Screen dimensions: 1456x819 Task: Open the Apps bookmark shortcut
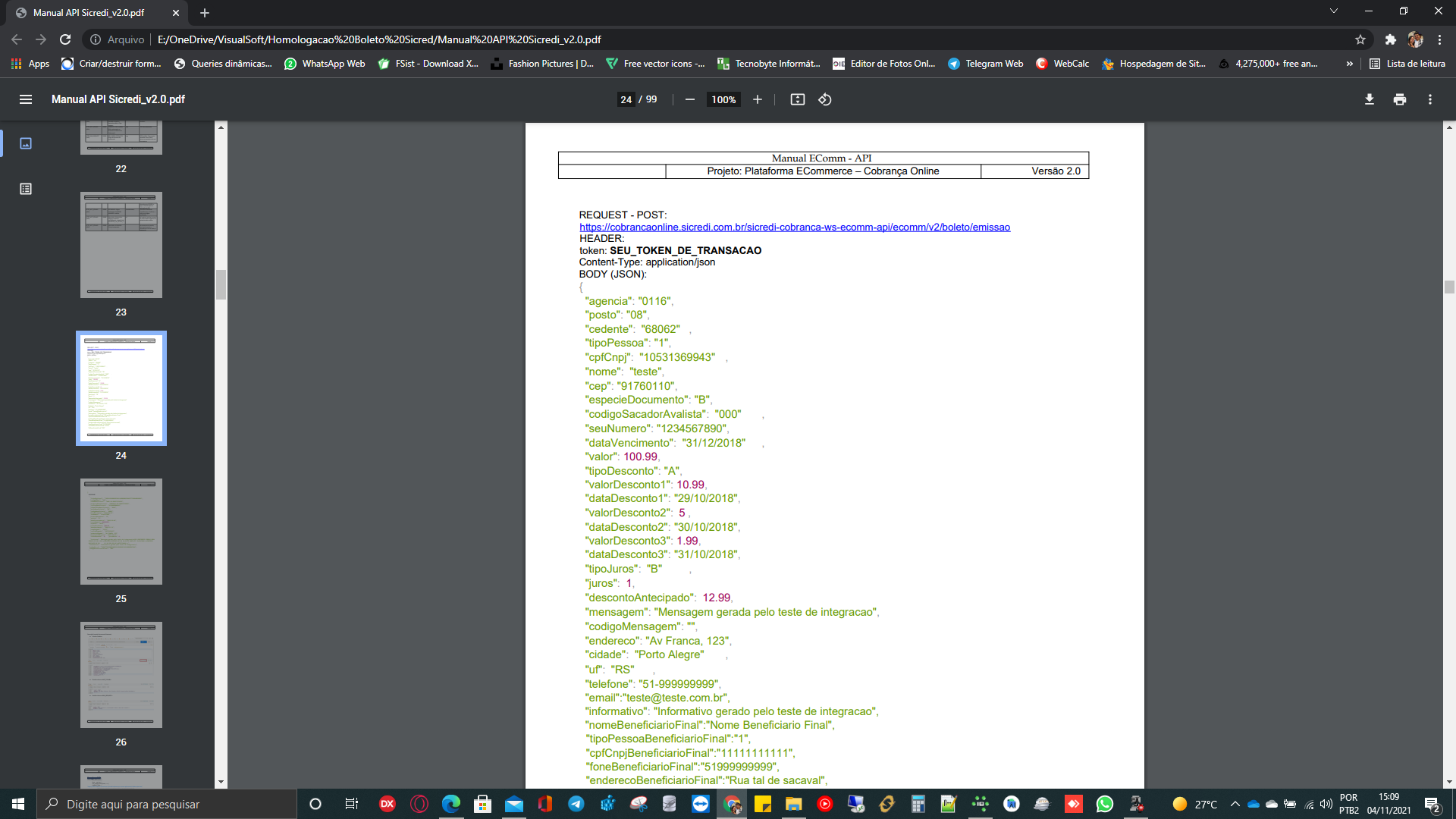(30, 64)
